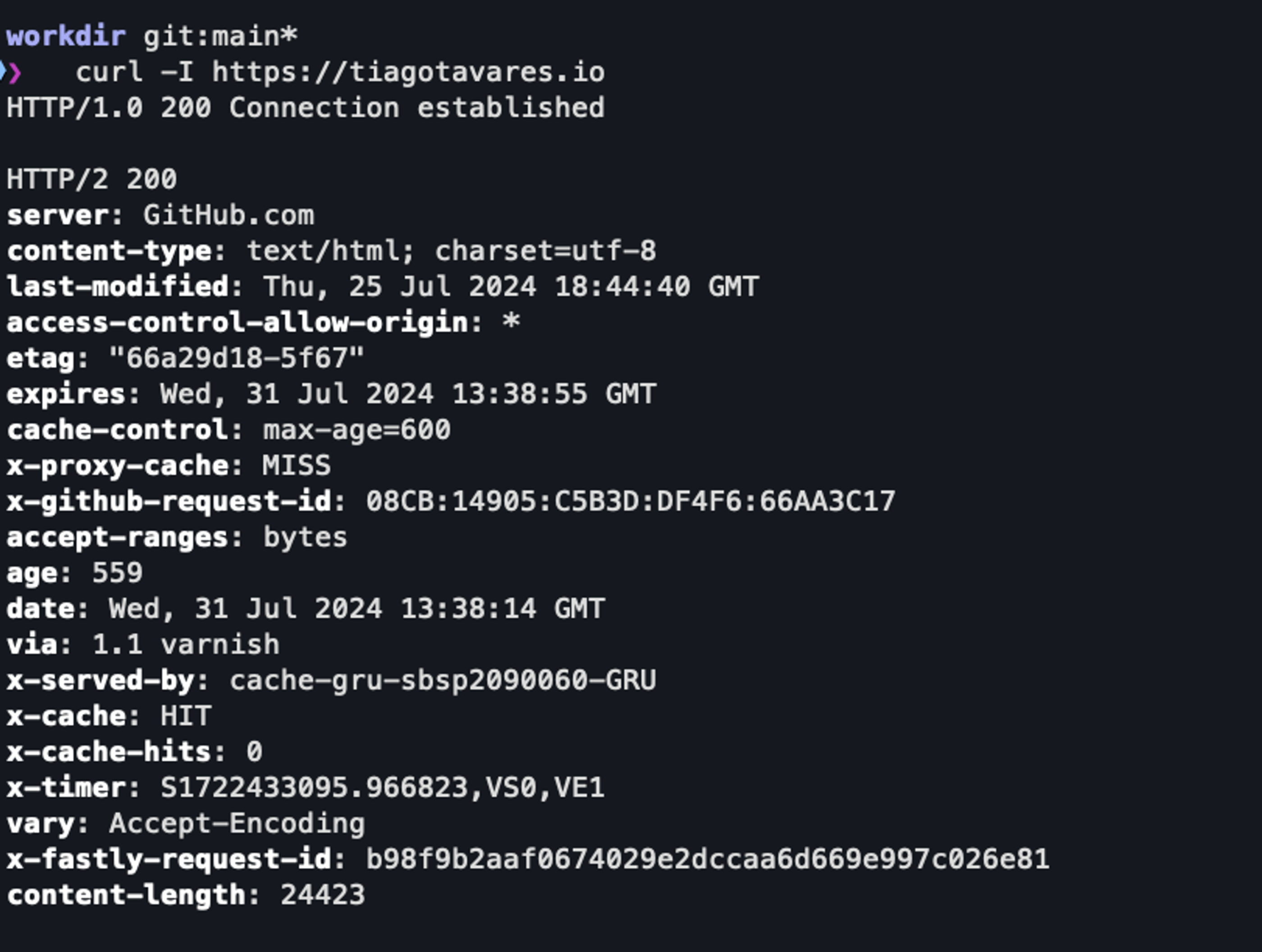1262x952 pixels.
Task: Click the HTTP/1.0 200 Connection established line
Action: [306, 108]
